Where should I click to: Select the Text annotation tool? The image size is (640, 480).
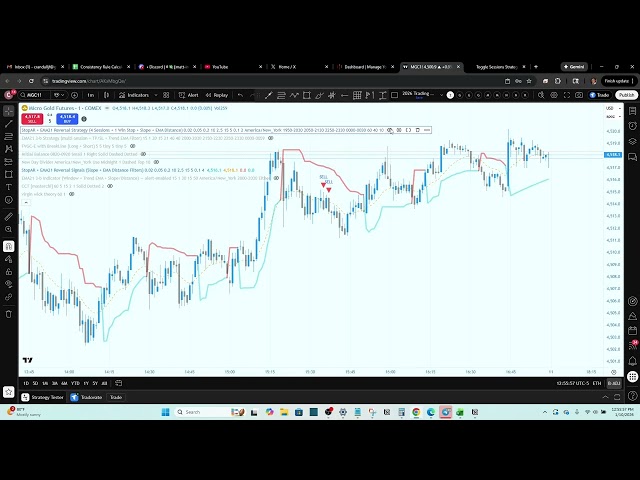[x=9, y=187]
